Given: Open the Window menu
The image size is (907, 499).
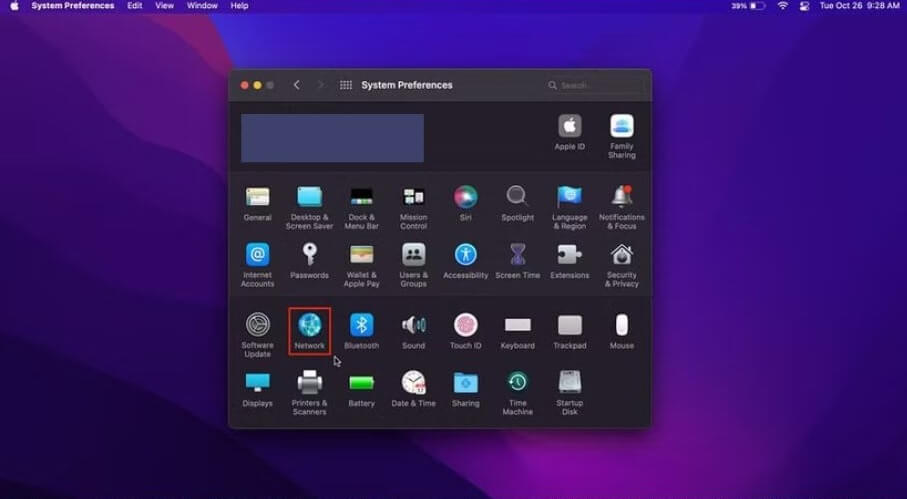Looking at the screenshot, I should pyautogui.click(x=202, y=6).
